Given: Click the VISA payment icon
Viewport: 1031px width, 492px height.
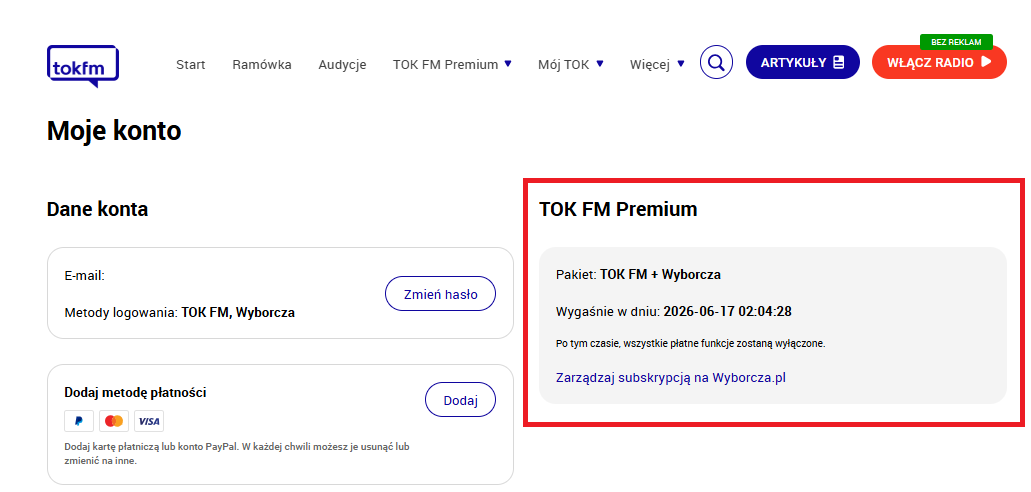Looking at the screenshot, I should pyautogui.click(x=149, y=421).
